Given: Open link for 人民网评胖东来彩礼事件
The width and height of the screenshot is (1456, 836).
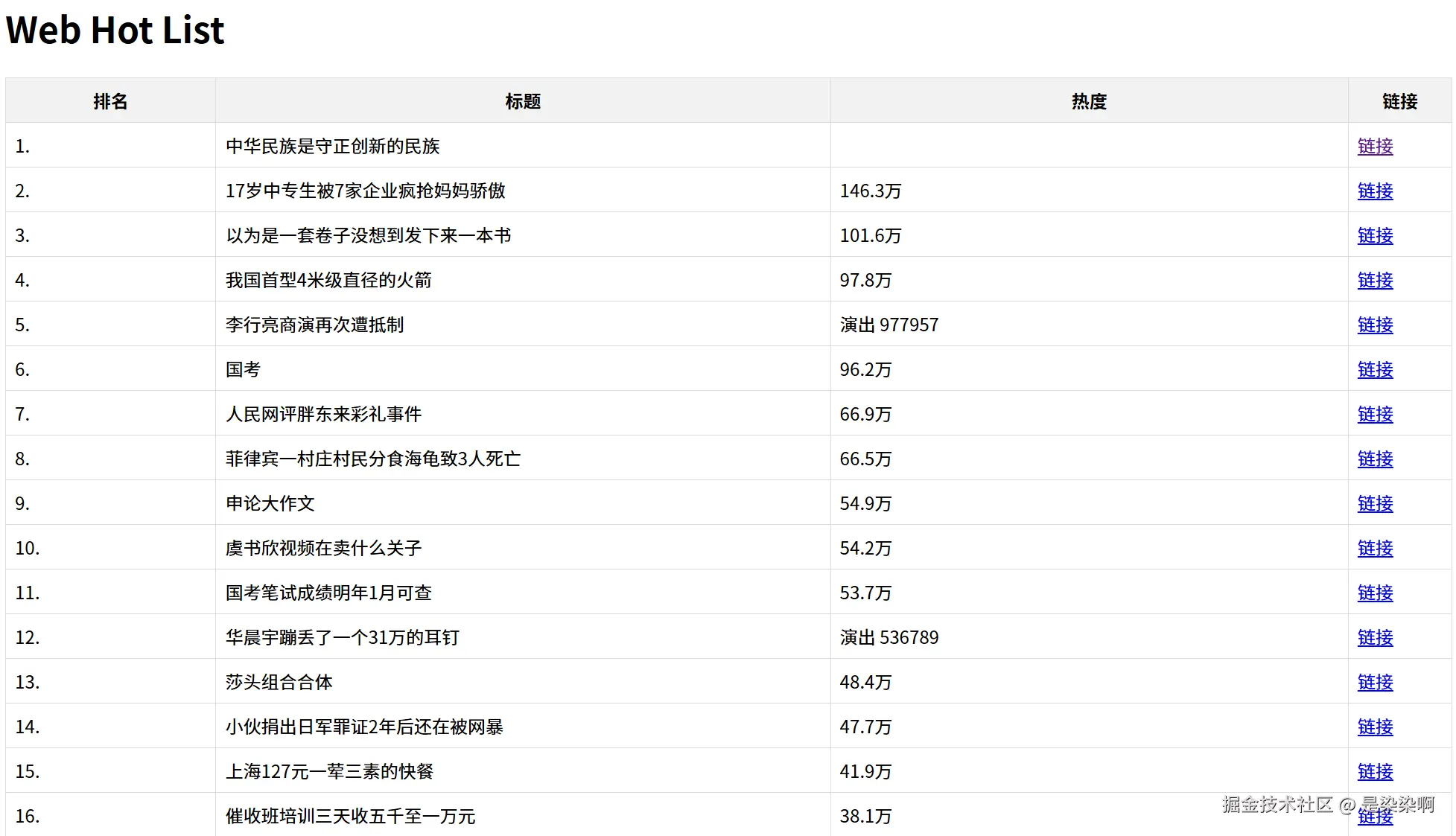Looking at the screenshot, I should click(x=1374, y=414).
